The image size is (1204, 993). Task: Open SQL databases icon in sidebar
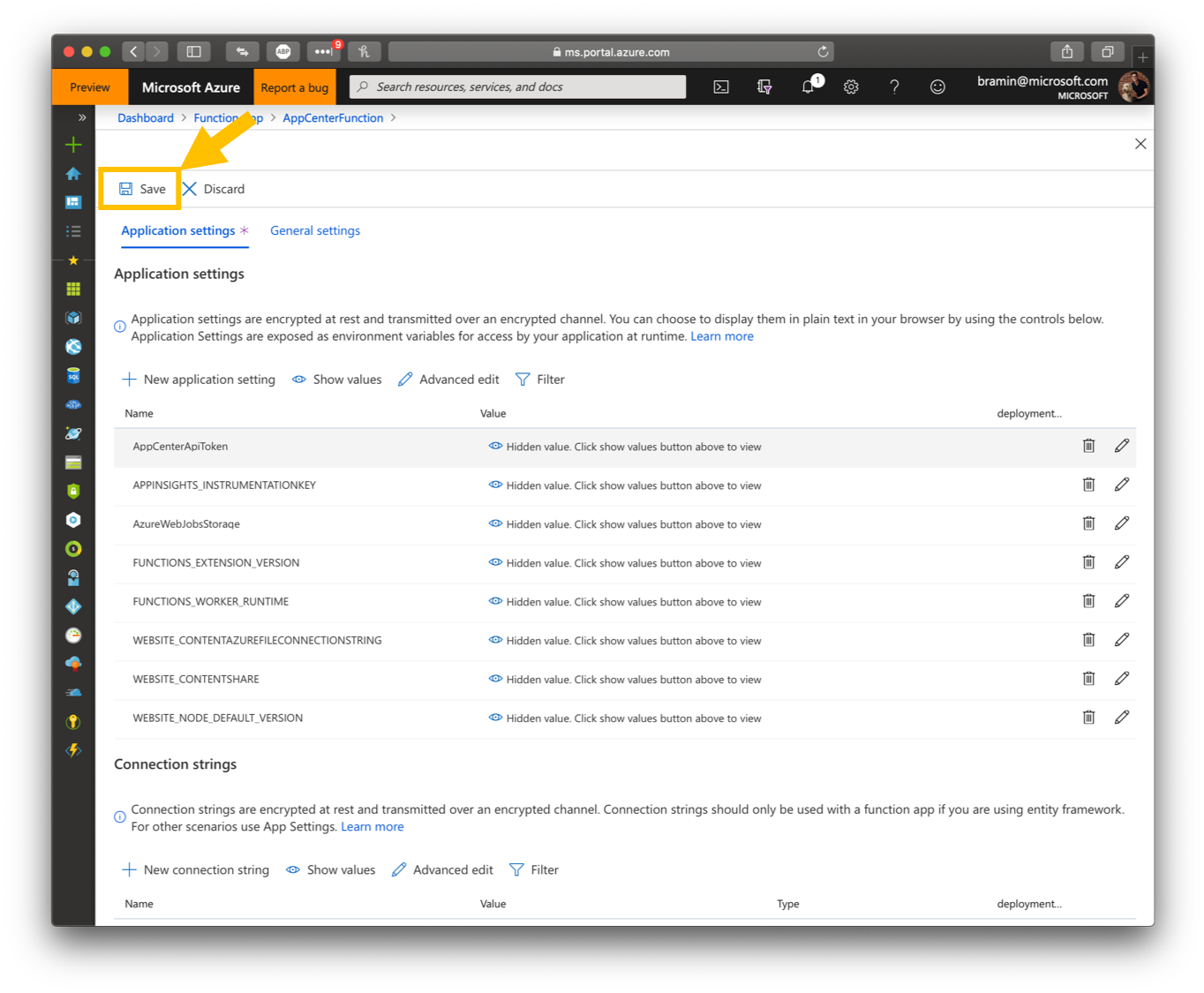73,375
